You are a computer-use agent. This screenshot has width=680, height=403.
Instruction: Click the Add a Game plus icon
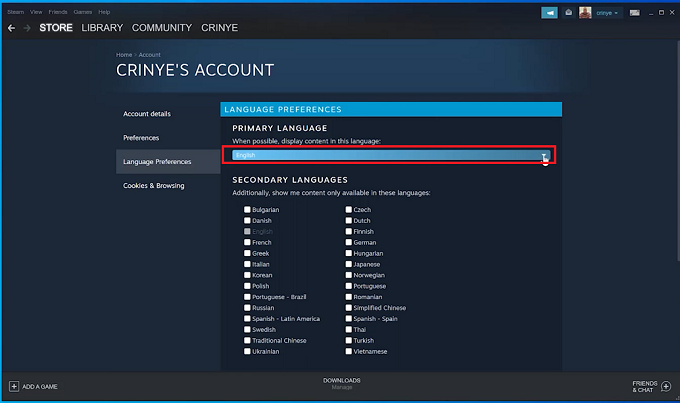click(x=14, y=386)
